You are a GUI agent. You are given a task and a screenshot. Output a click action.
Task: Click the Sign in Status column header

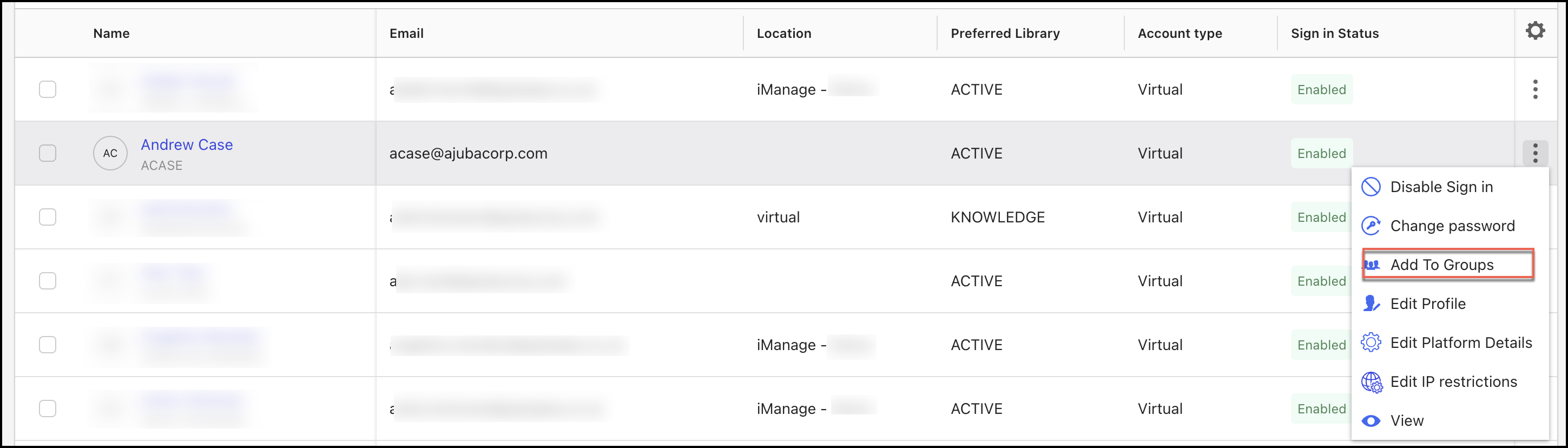coord(1334,34)
